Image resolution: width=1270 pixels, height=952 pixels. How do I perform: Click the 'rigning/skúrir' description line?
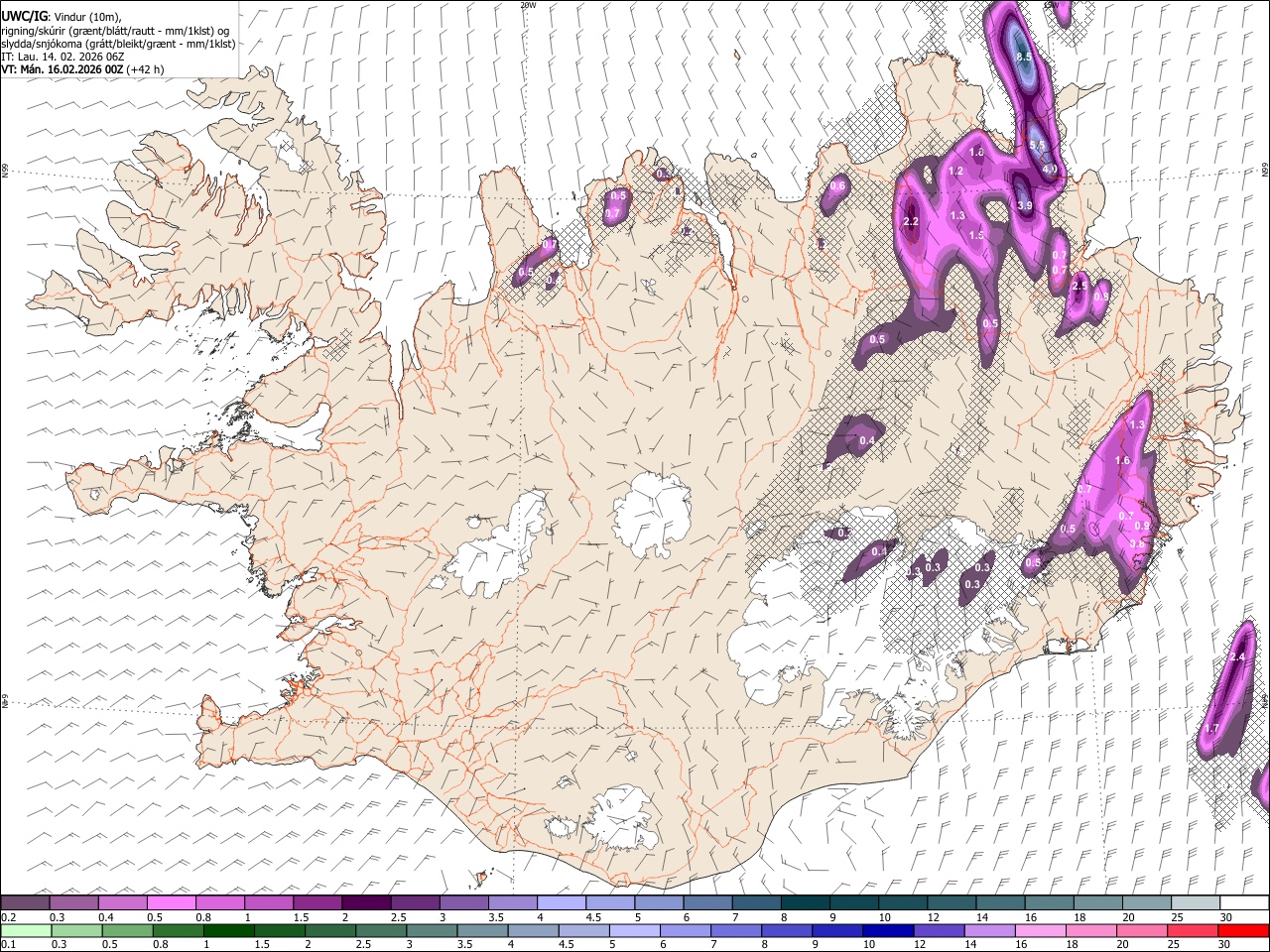click(x=116, y=30)
